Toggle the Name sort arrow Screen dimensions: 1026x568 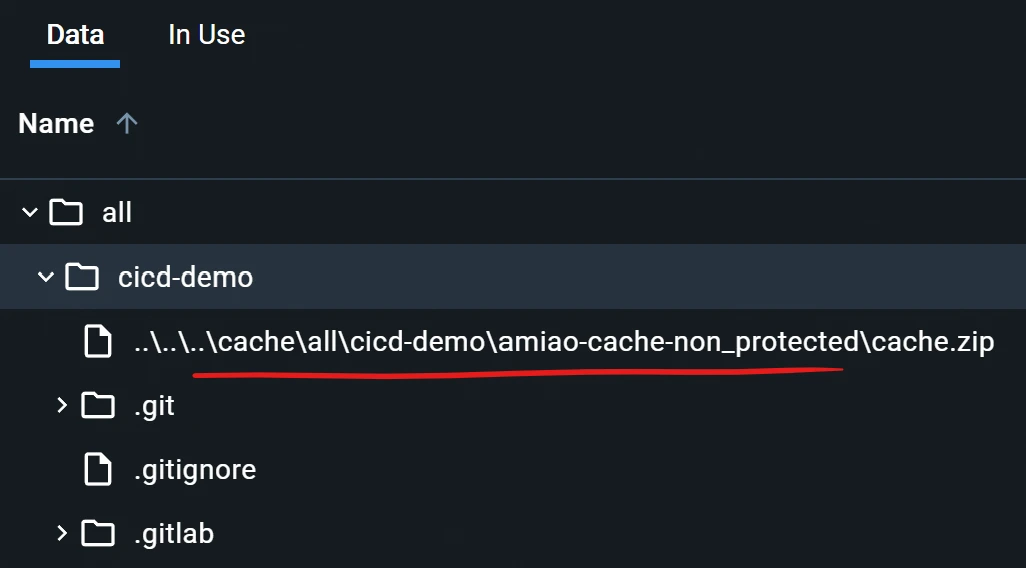127,124
